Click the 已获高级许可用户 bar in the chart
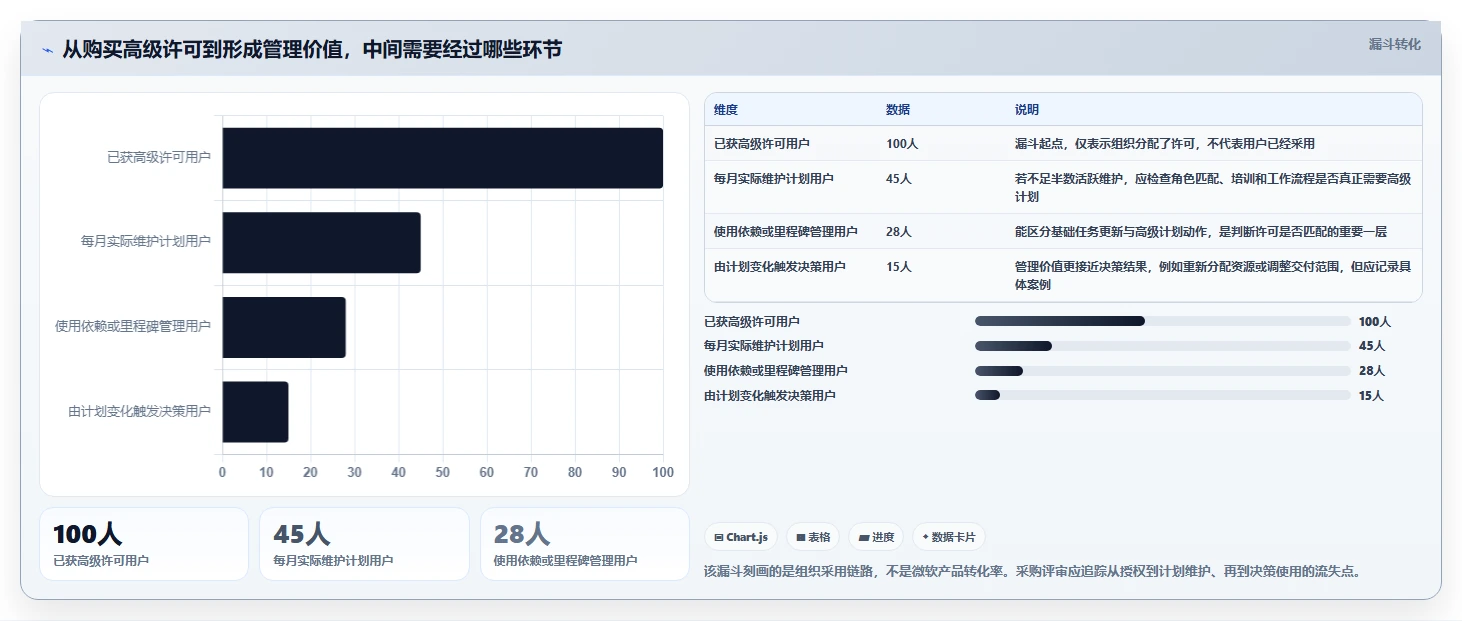This screenshot has height=621, width=1462. (x=442, y=158)
